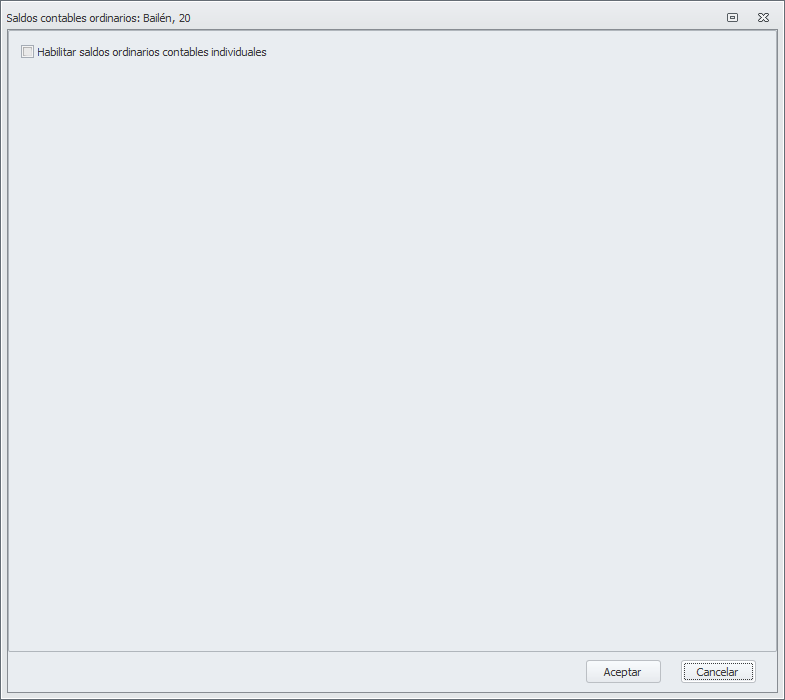
Task: Hit the focused Cancelar button
Action: click(718, 671)
